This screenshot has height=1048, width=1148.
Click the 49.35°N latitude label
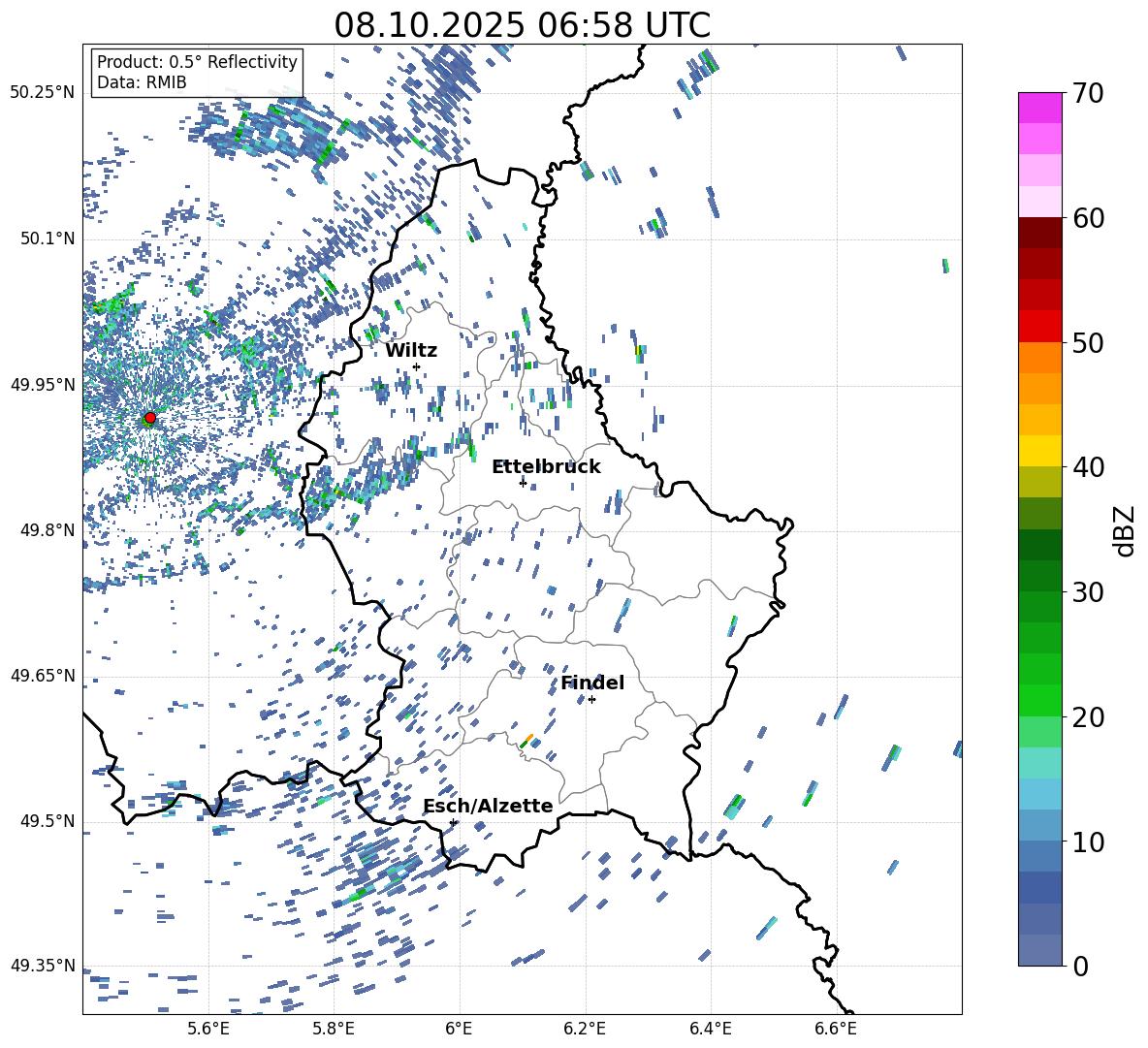[43, 966]
